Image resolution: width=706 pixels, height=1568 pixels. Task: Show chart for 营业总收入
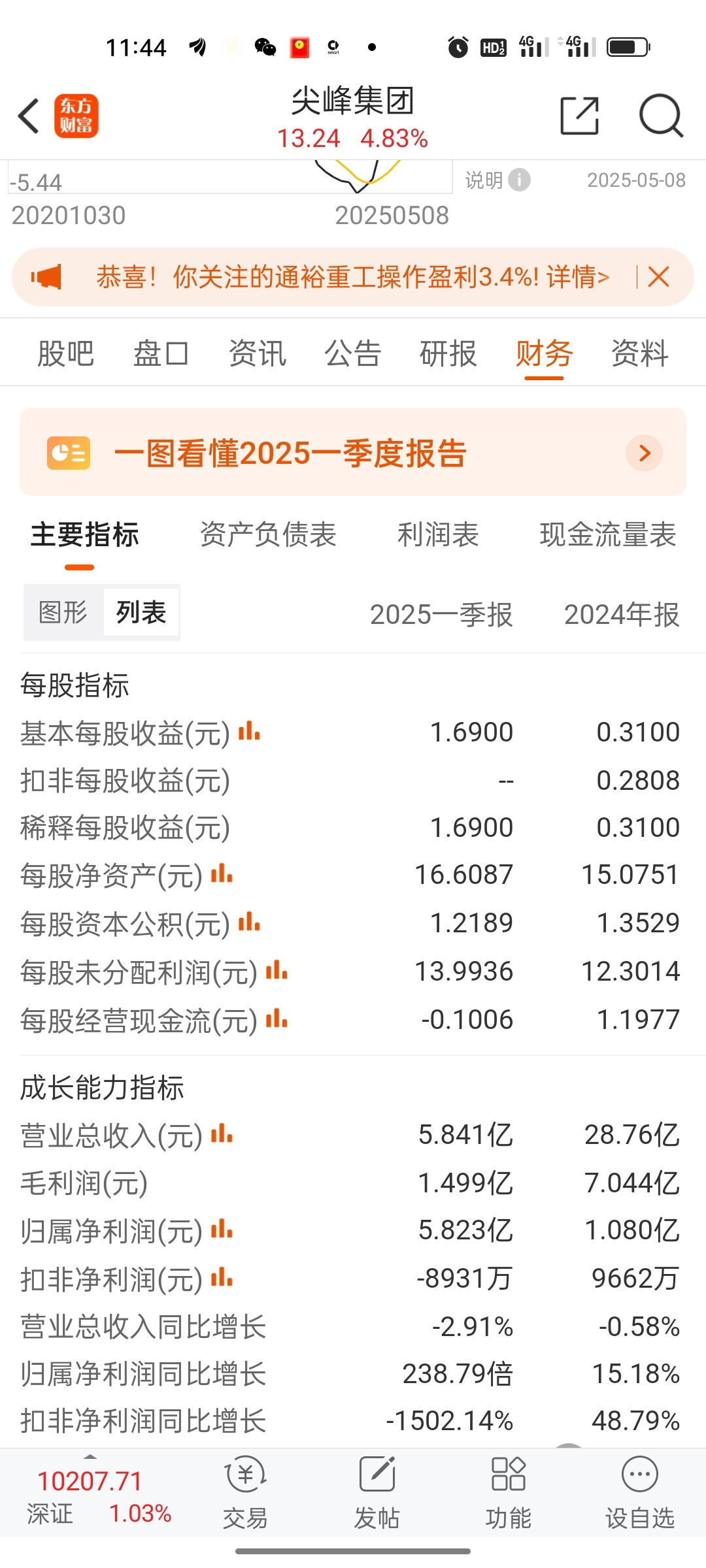(x=222, y=1133)
